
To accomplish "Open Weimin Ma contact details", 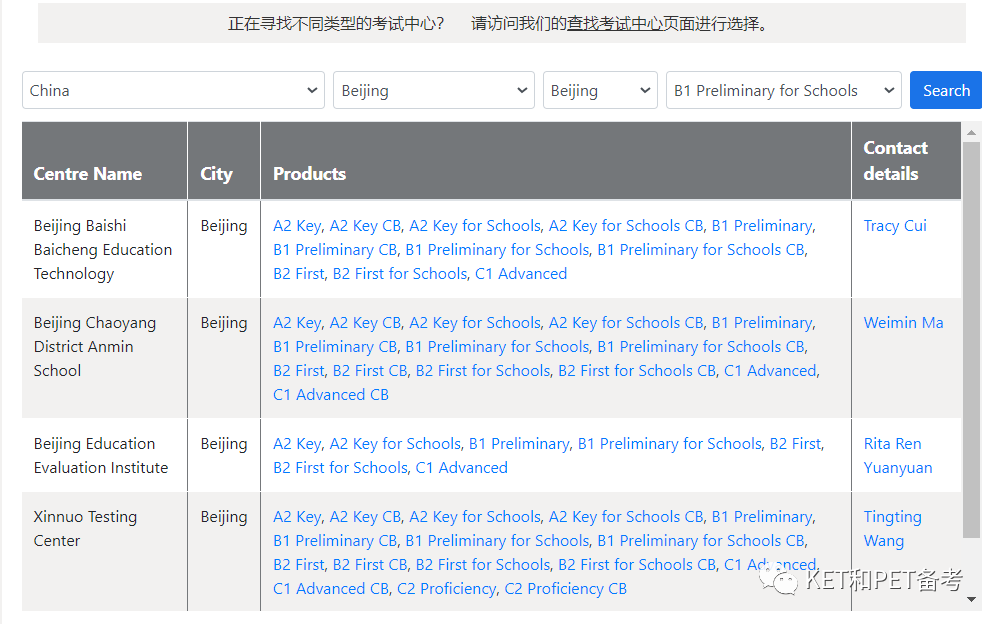I will coord(903,323).
